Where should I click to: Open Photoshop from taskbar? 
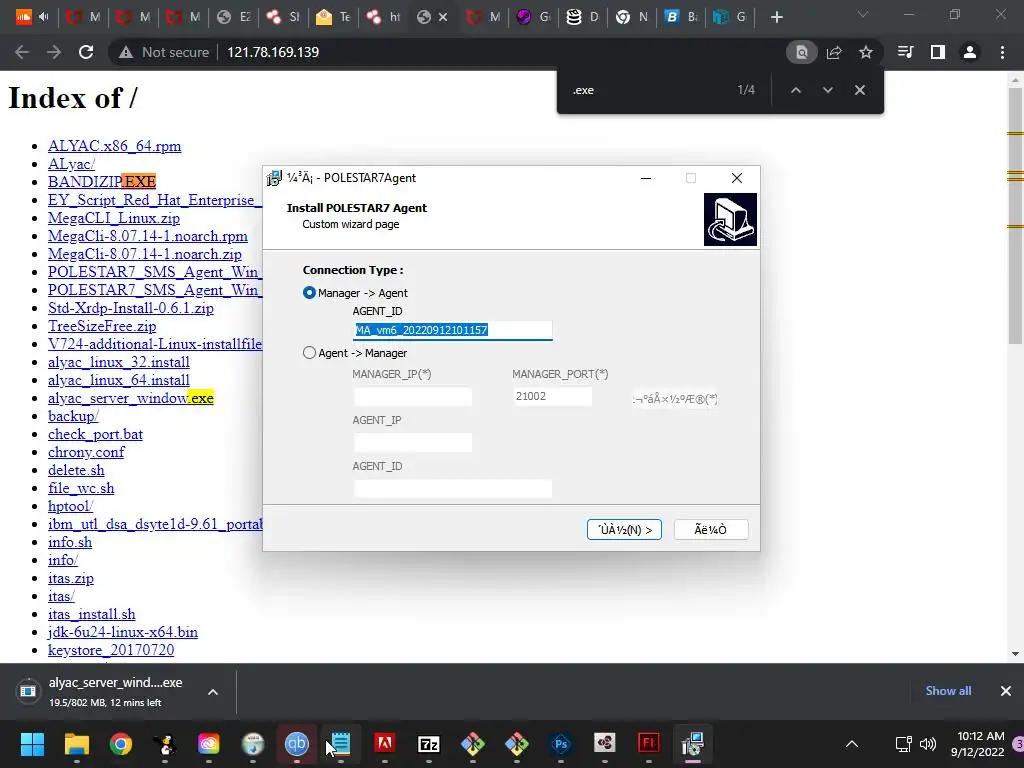point(560,744)
